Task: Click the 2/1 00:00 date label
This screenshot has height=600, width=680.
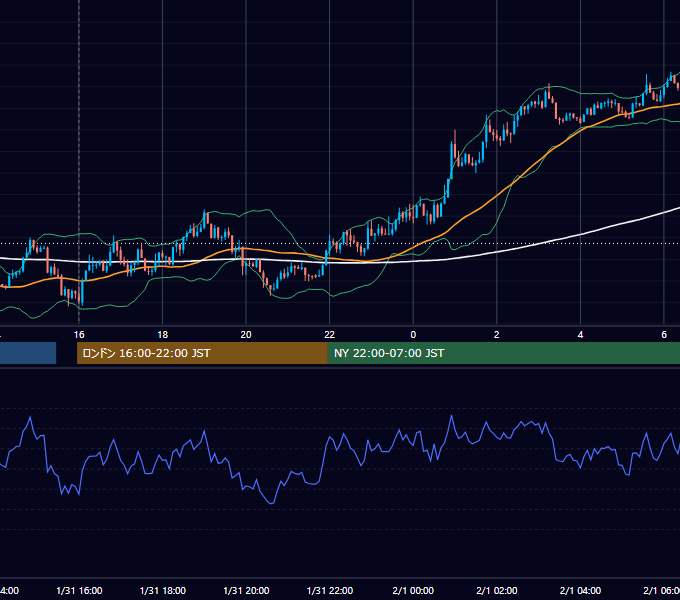Action: tap(413, 590)
